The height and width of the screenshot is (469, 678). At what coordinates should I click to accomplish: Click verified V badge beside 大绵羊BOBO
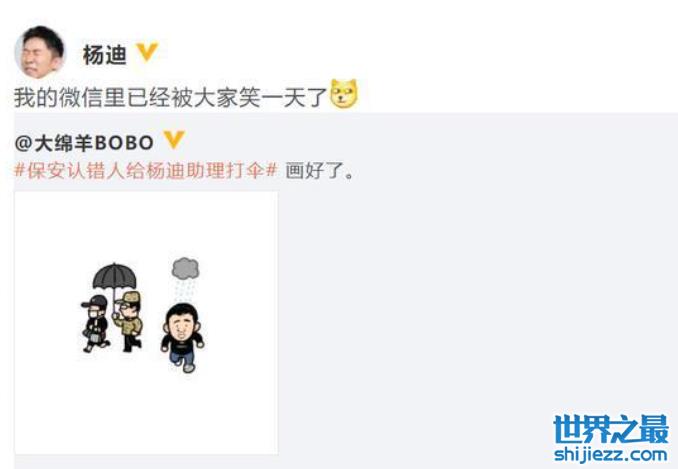tap(174, 140)
